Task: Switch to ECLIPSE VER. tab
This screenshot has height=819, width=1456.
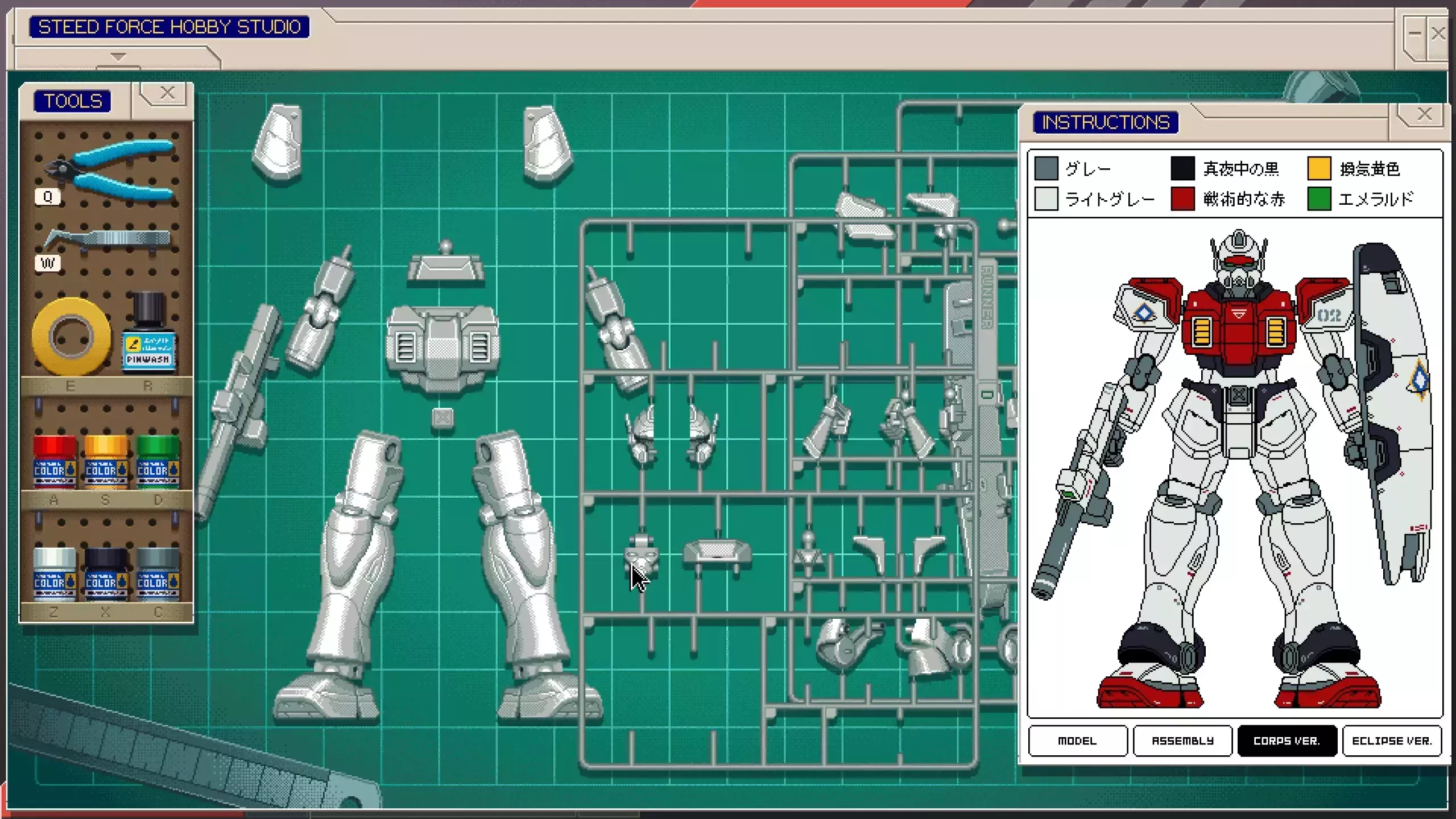Action: [1392, 741]
